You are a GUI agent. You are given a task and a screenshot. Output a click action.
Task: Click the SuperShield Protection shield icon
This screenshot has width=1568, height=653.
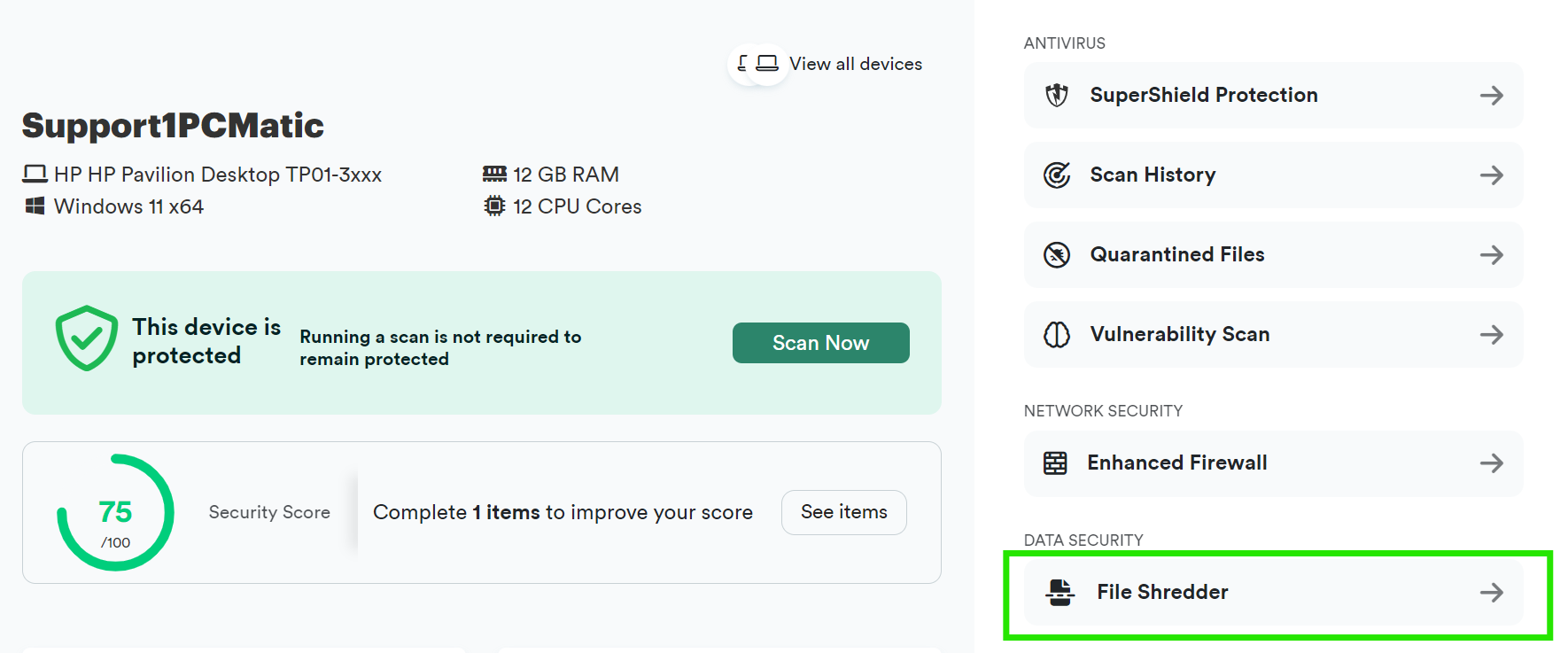[x=1057, y=95]
